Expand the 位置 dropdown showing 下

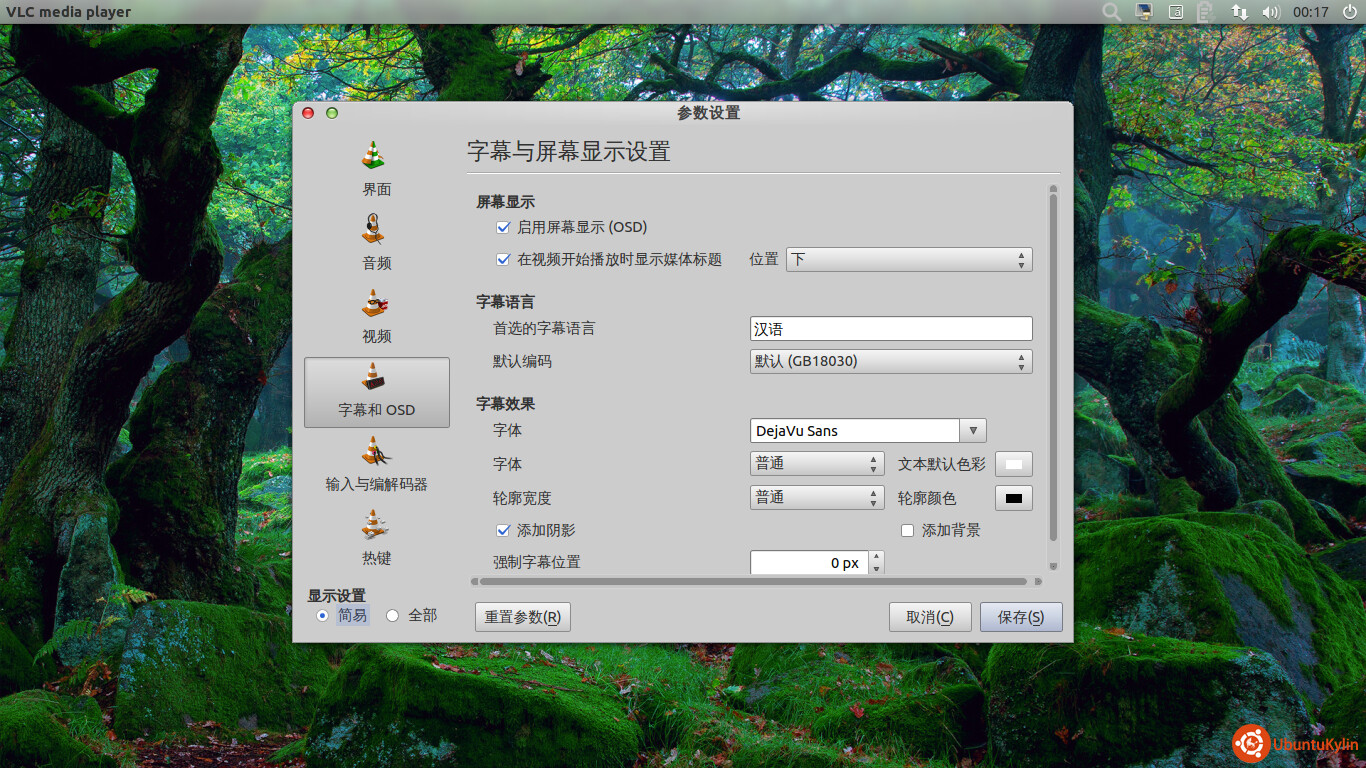click(x=908, y=260)
